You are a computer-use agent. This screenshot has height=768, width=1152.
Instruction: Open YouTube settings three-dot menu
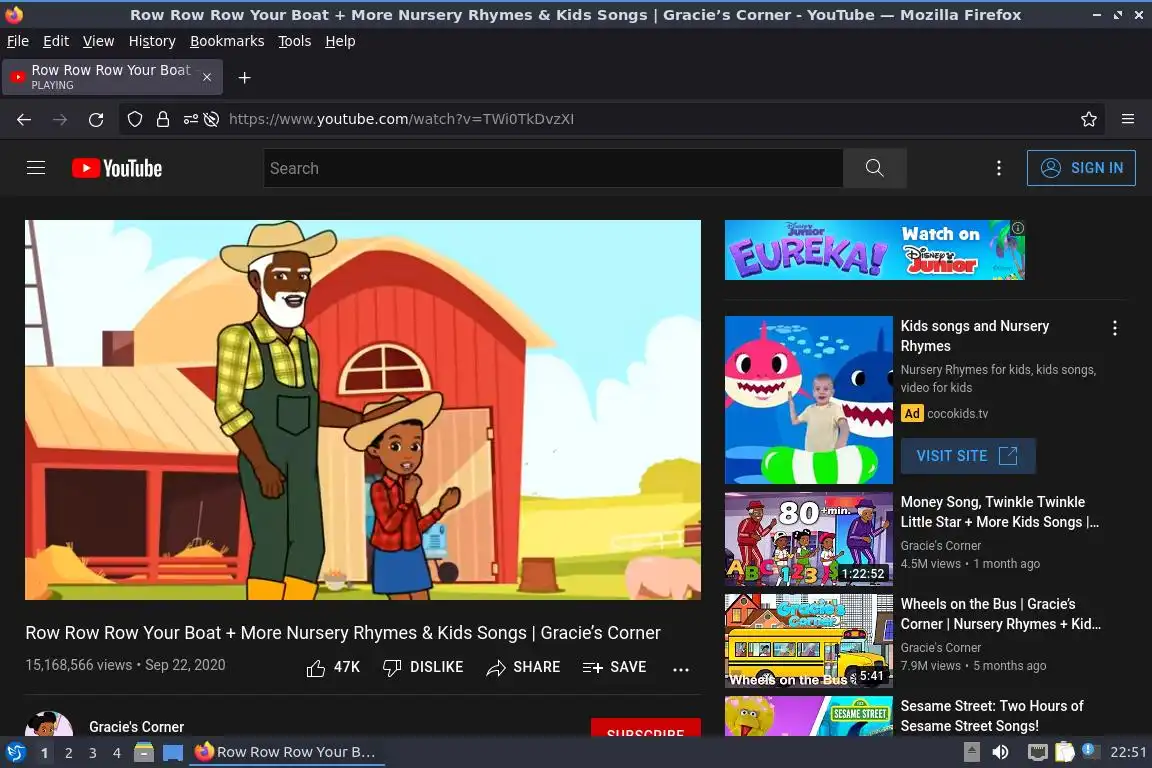click(x=998, y=168)
